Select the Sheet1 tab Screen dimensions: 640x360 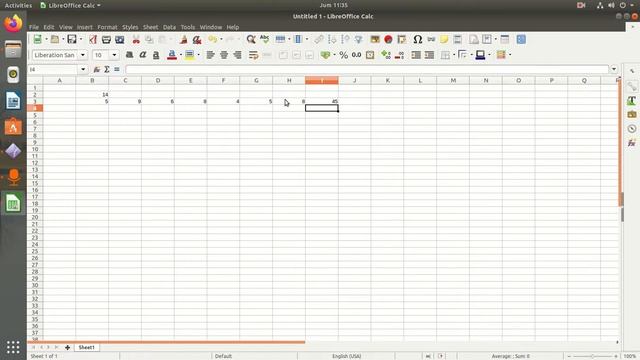pos(86,347)
